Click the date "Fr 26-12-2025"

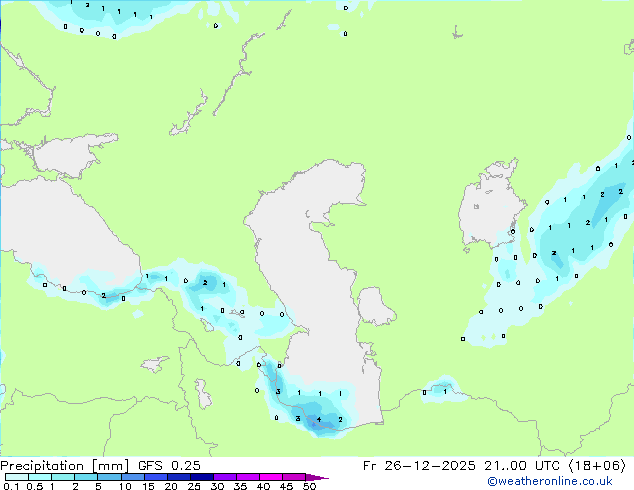click(x=419, y=466)
